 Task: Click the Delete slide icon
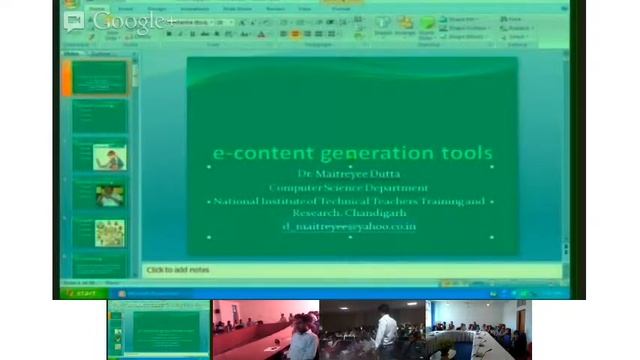[130, 37]
